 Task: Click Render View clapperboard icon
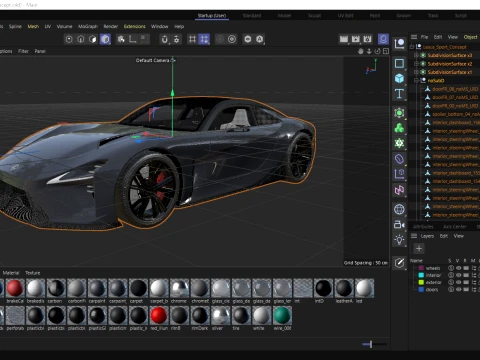point(344,39)
